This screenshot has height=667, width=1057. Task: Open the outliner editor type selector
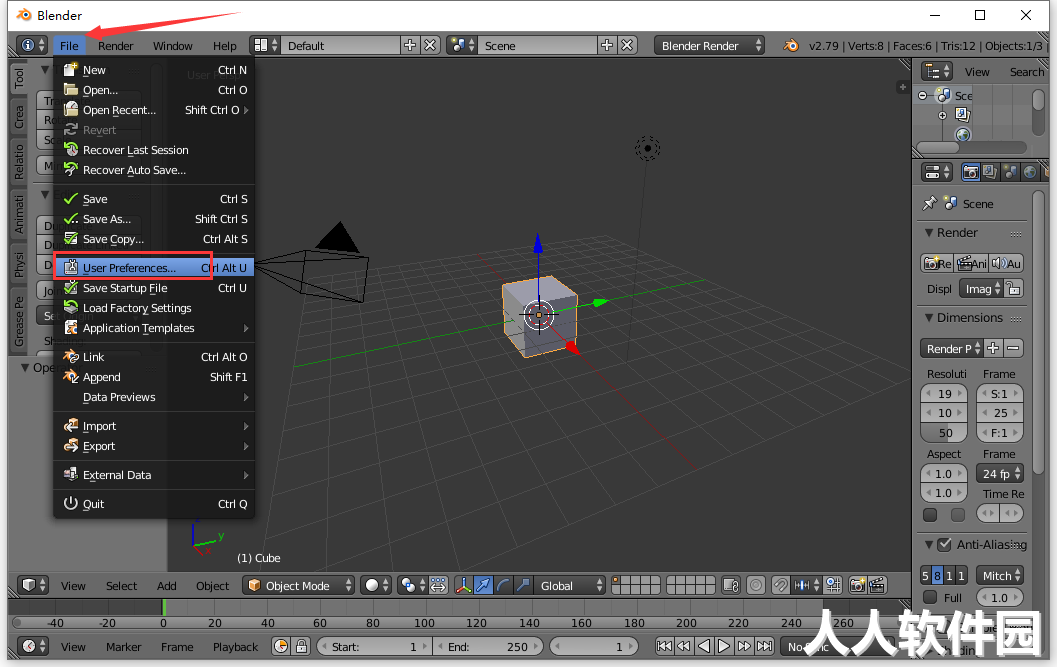pyautogui.click(x=937, y=71)
